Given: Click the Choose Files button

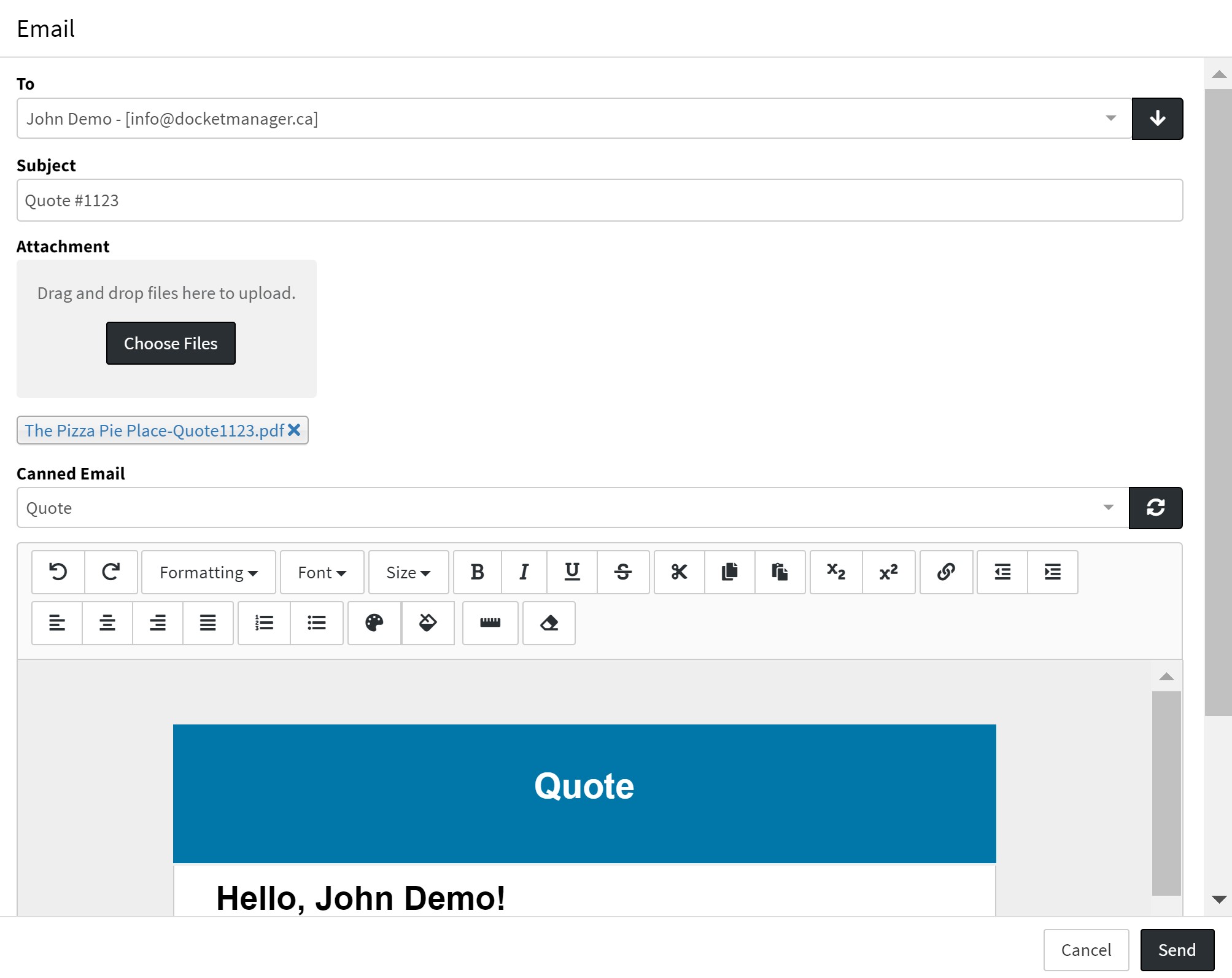Looking at the screenshot, I should 171,343.
